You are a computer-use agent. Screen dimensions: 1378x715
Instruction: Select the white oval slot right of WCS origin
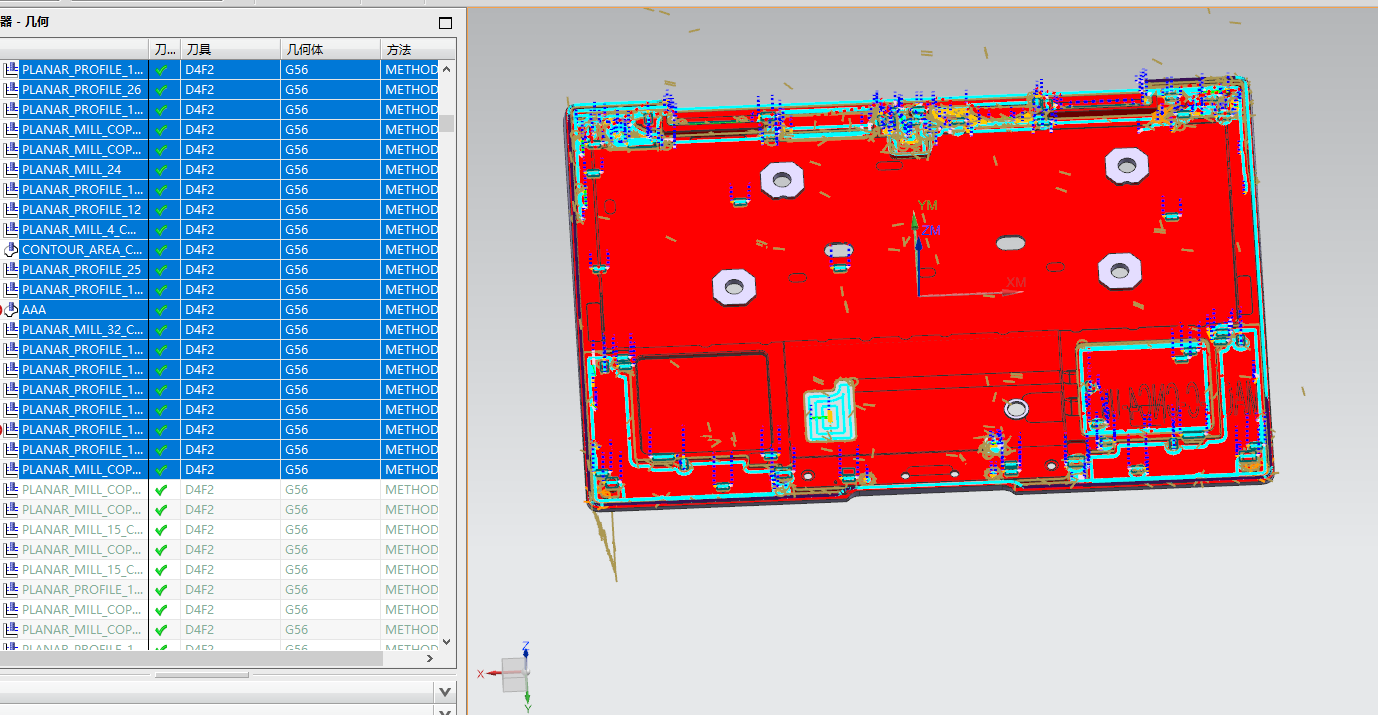[1010, 243]
